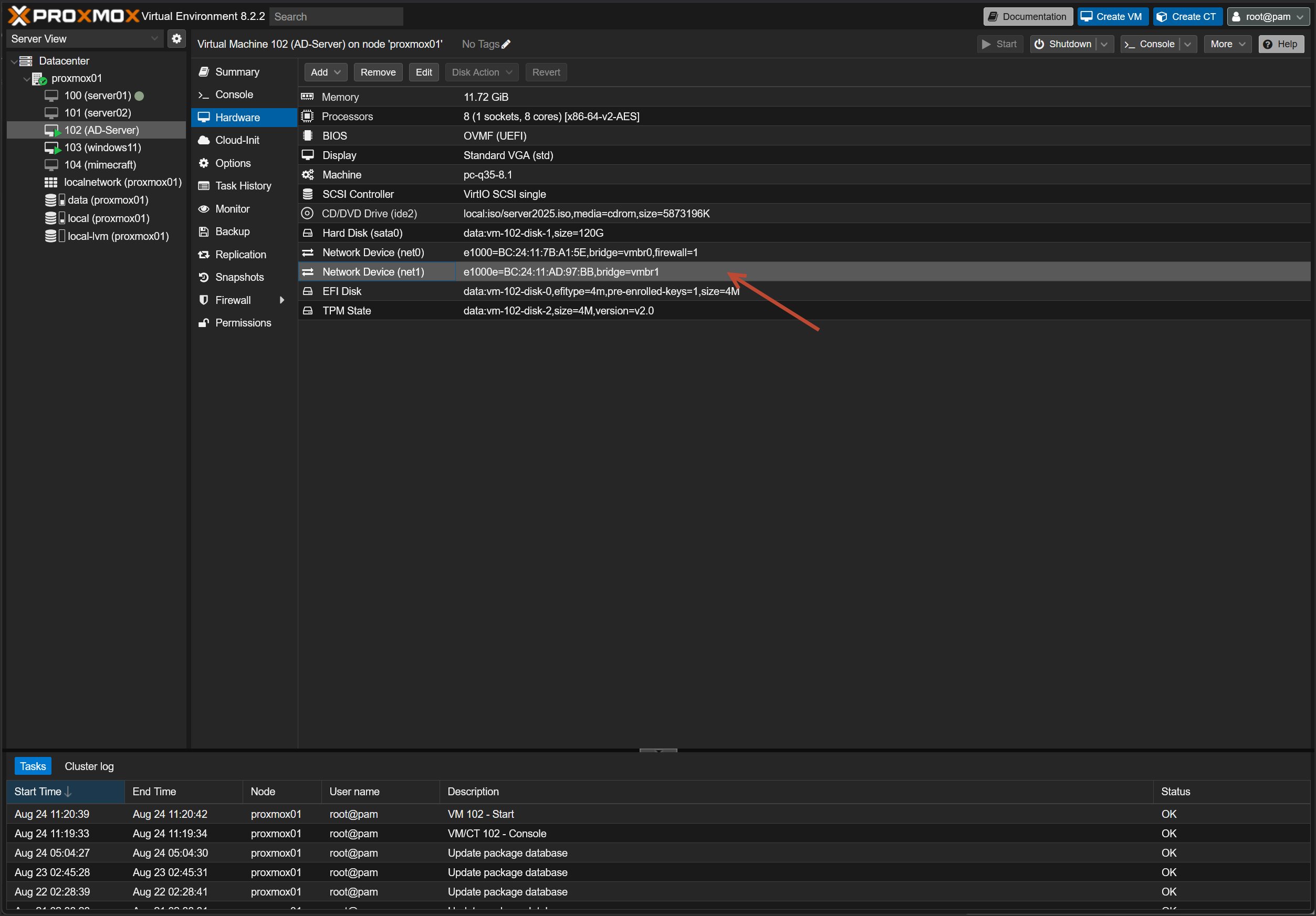The image size is (1316, 916).
Task: Click the edit tags pencil icon
Action: pyautogui.click(x=506, y=44)
